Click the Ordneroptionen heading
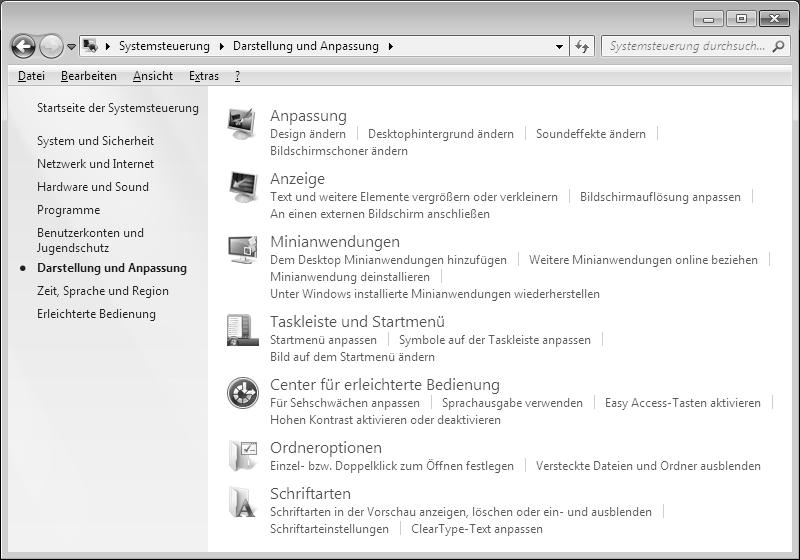 point(326,448)
